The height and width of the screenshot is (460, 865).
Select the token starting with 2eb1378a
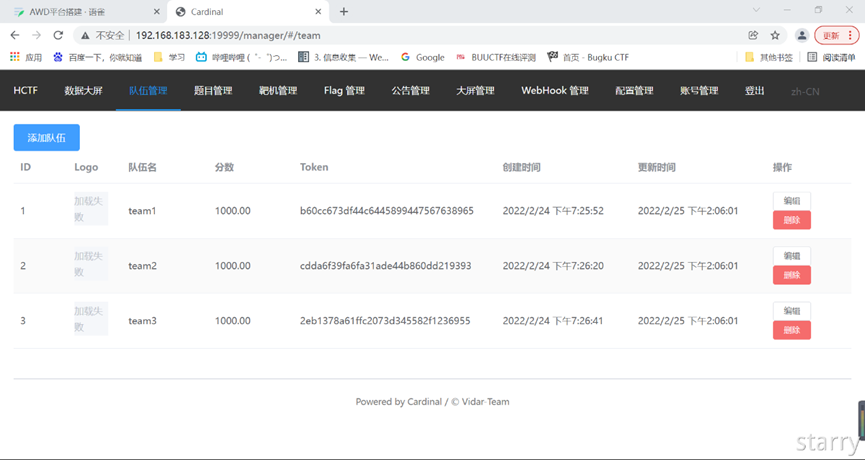(x=385, y=321)
